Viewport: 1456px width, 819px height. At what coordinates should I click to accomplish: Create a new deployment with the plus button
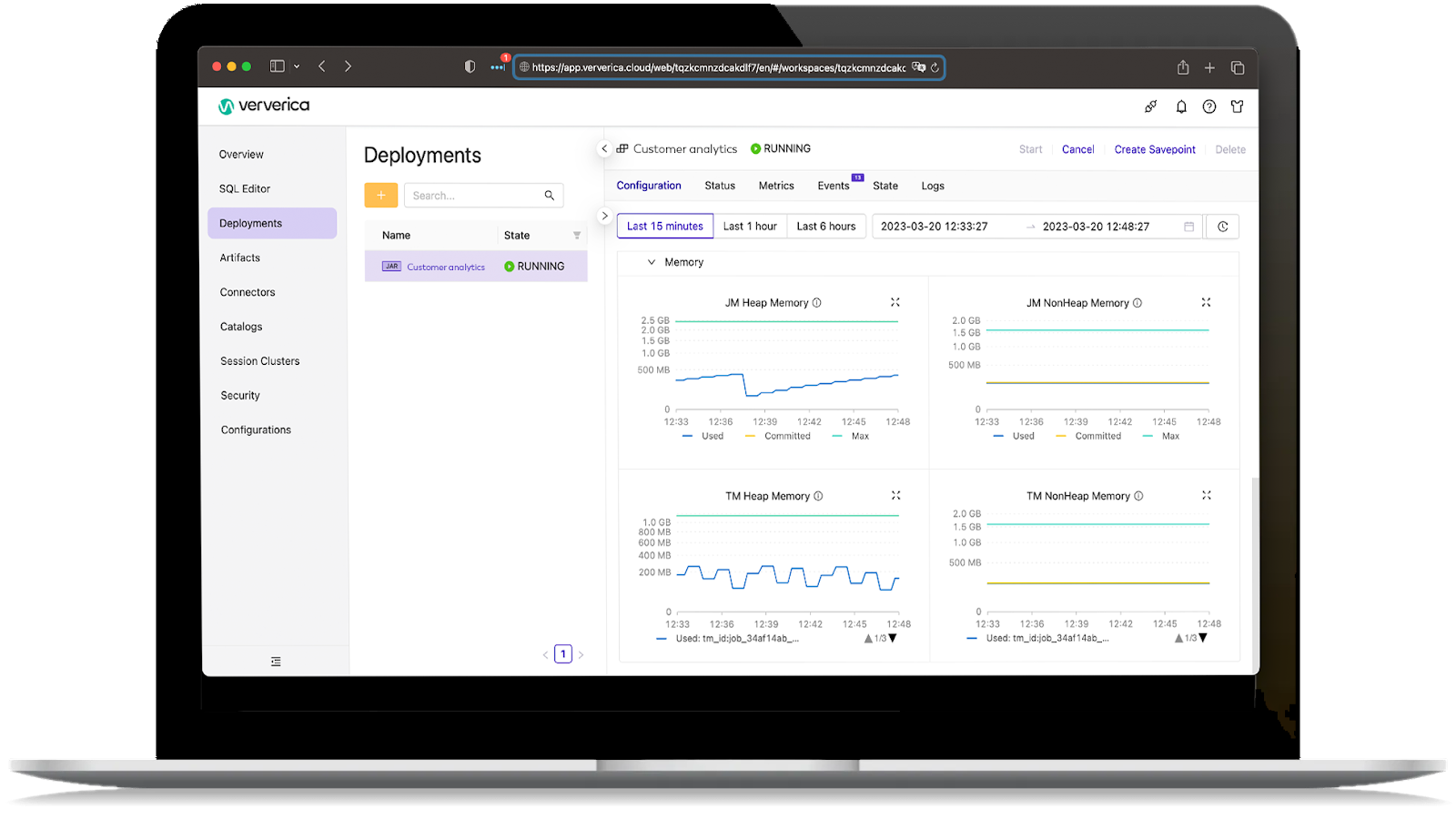380,195
